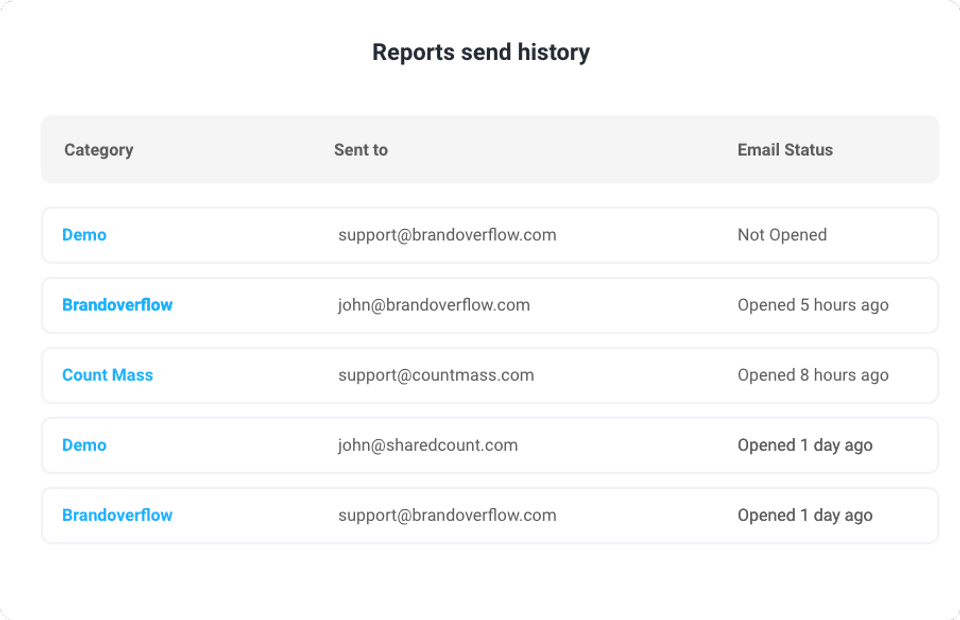Click Opened 1 day ago in john@sharedcount.com row
Screen dimensions: 960x620
pyautogui.click(x=805, y=445)
